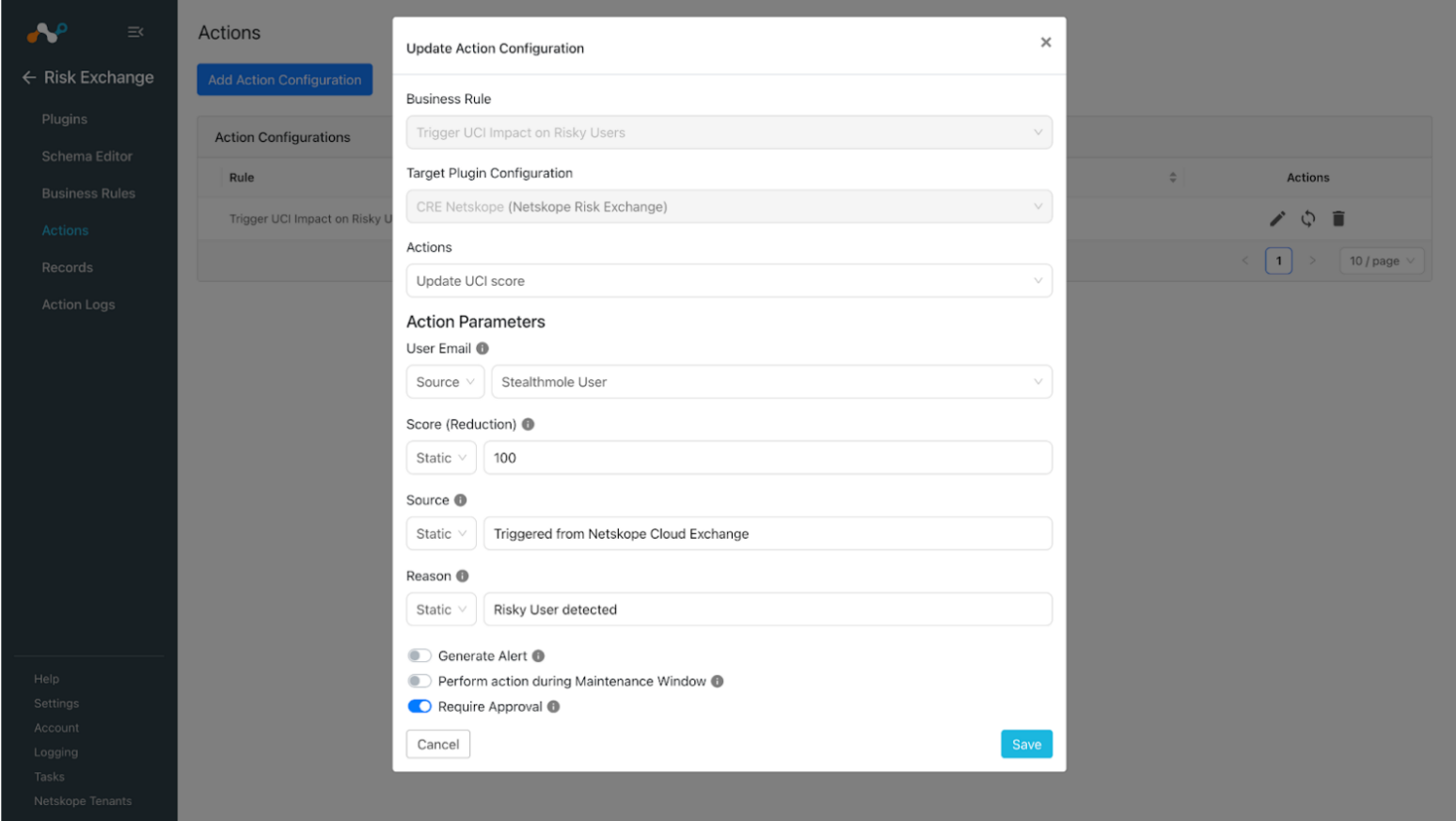This screenshot has height=821, width=1456.
Task: Click the Save button
Action: [1026, 744]
